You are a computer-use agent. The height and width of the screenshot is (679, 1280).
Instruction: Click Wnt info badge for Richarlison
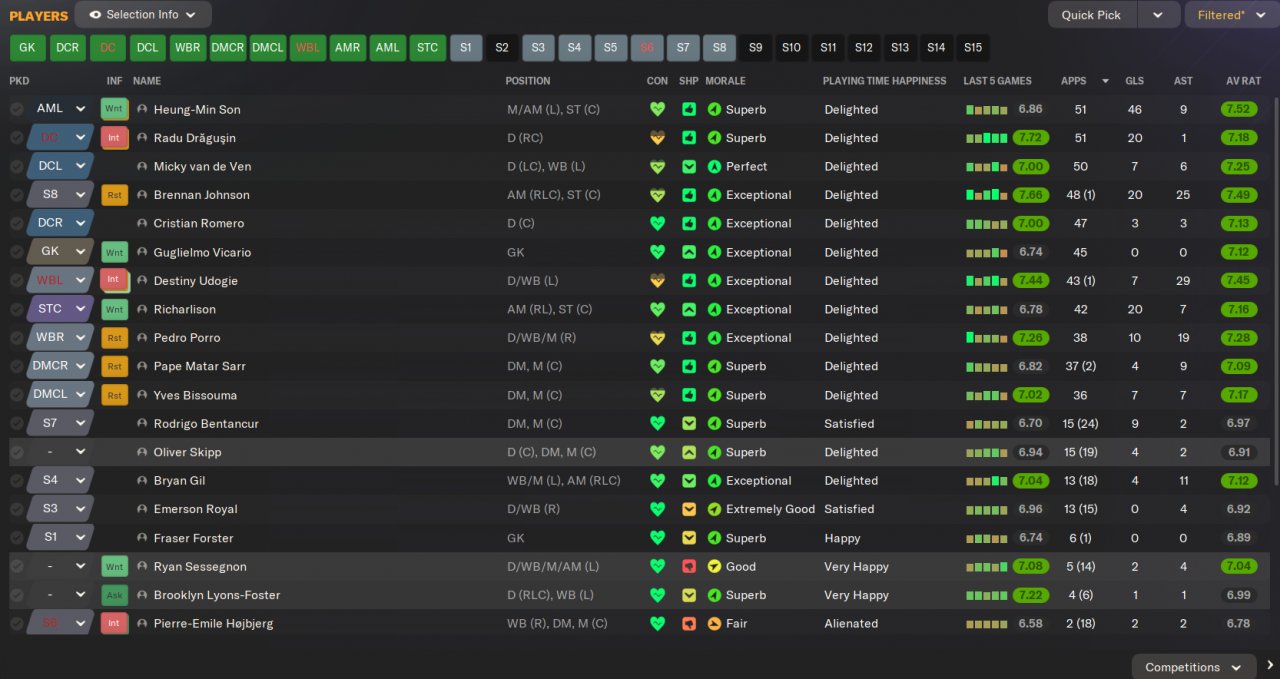[x=114, y=309]
